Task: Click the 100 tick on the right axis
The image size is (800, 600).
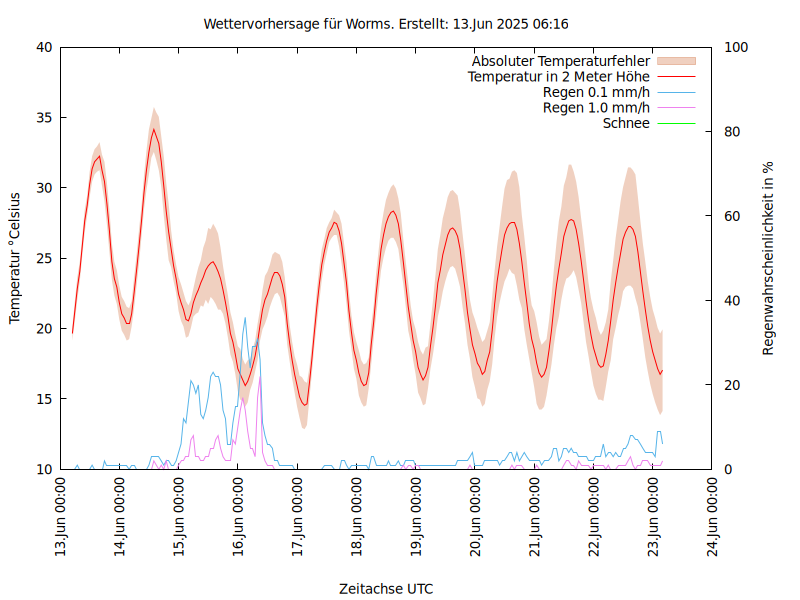Action: tap(735, 47)
